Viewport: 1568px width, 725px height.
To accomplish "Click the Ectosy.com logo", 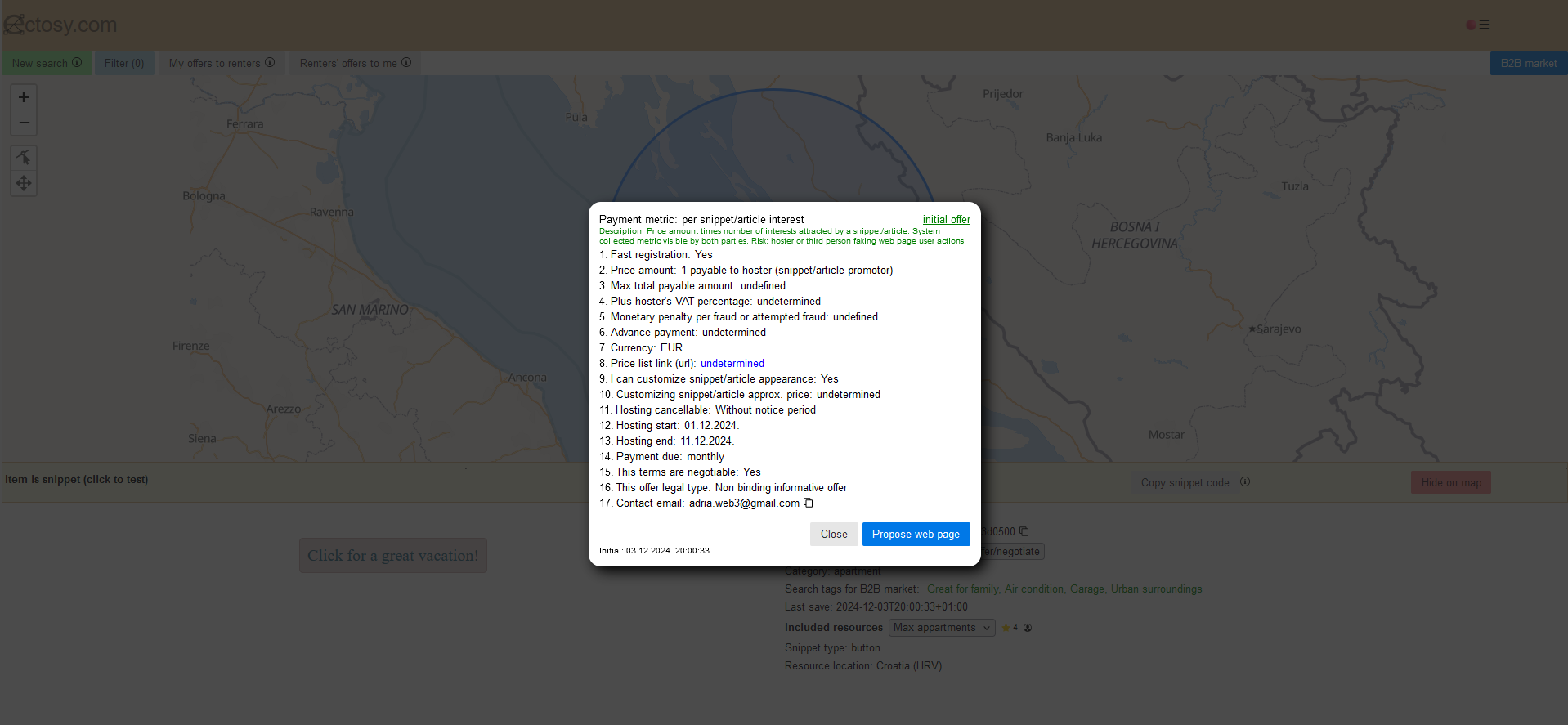I will click(60, 25).
